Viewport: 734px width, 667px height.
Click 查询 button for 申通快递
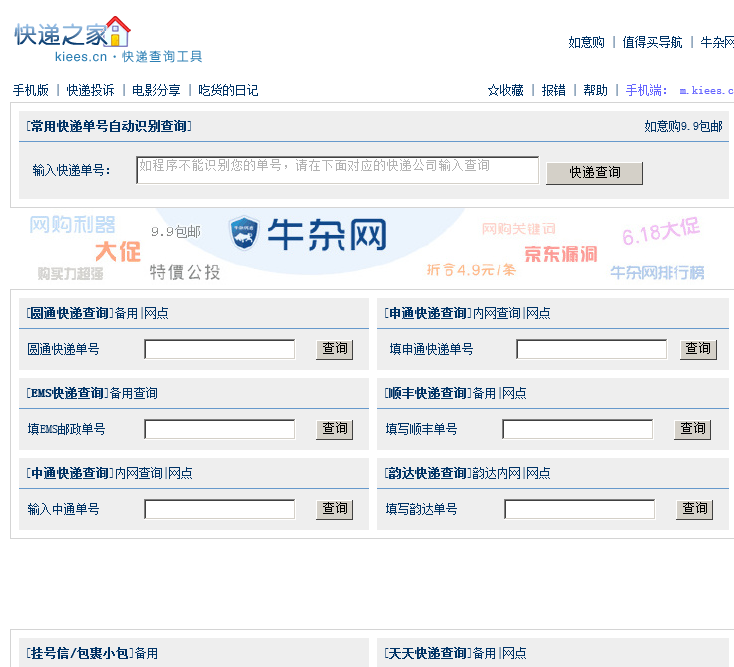tap(698, 350)
